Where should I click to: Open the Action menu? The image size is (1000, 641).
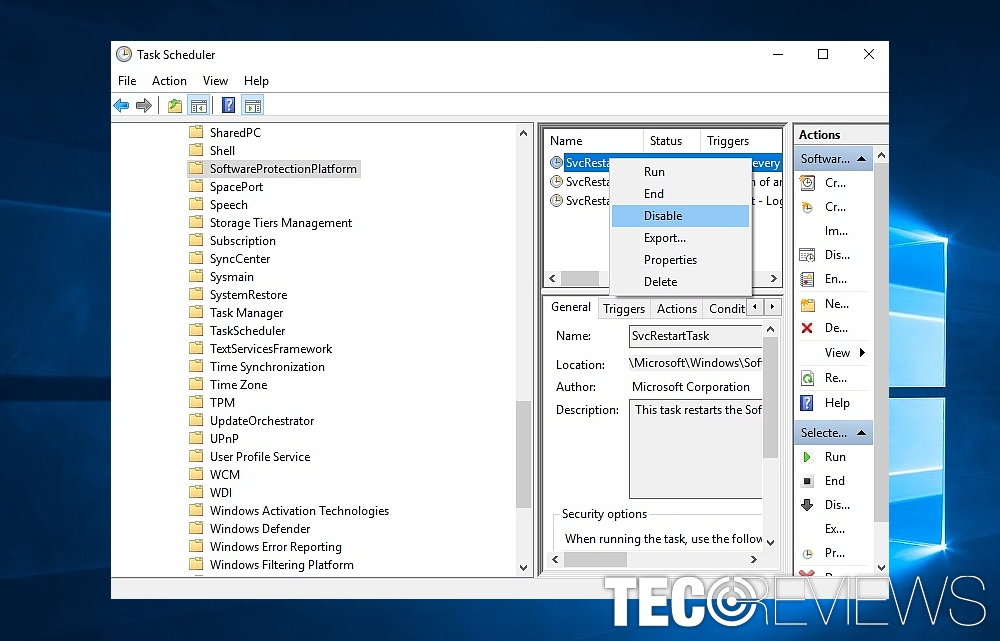169,81
